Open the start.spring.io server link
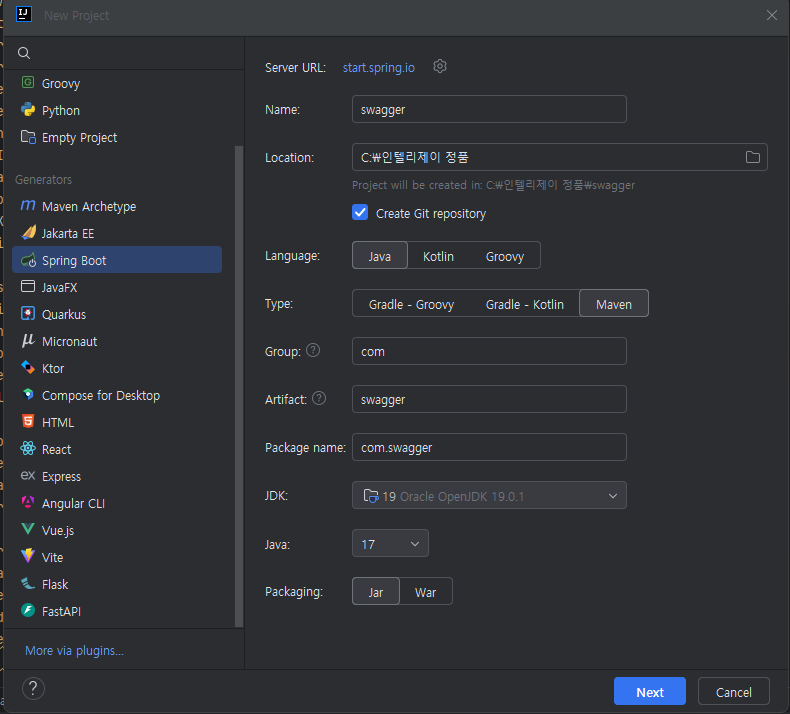Screen dimensions: 790x714 tap(378, 68)
